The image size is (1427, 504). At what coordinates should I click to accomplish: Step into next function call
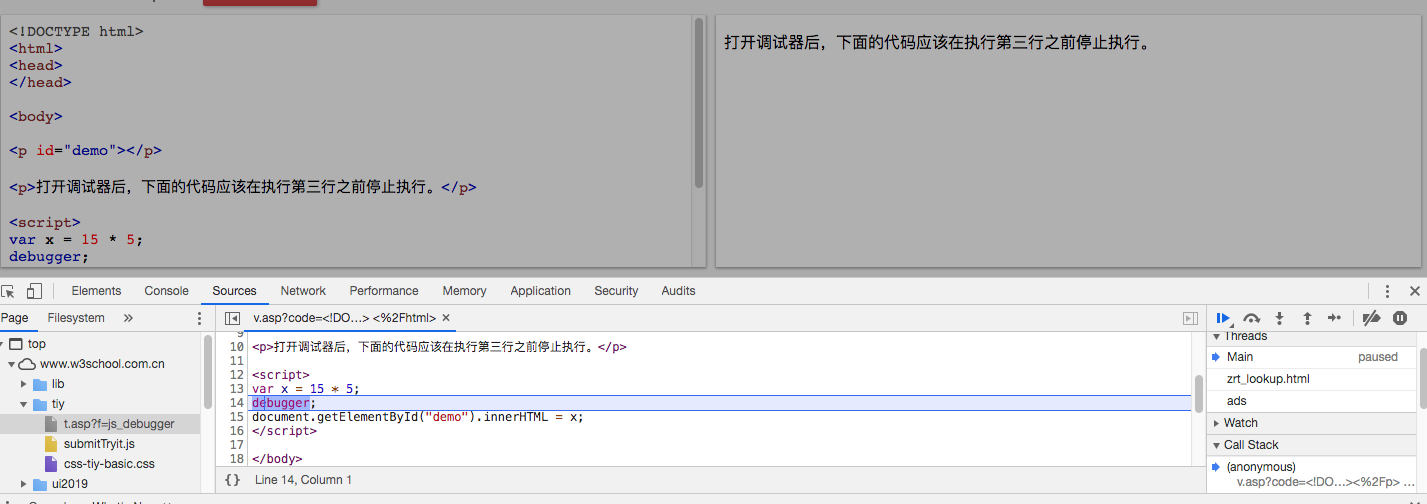[1279, 318]
